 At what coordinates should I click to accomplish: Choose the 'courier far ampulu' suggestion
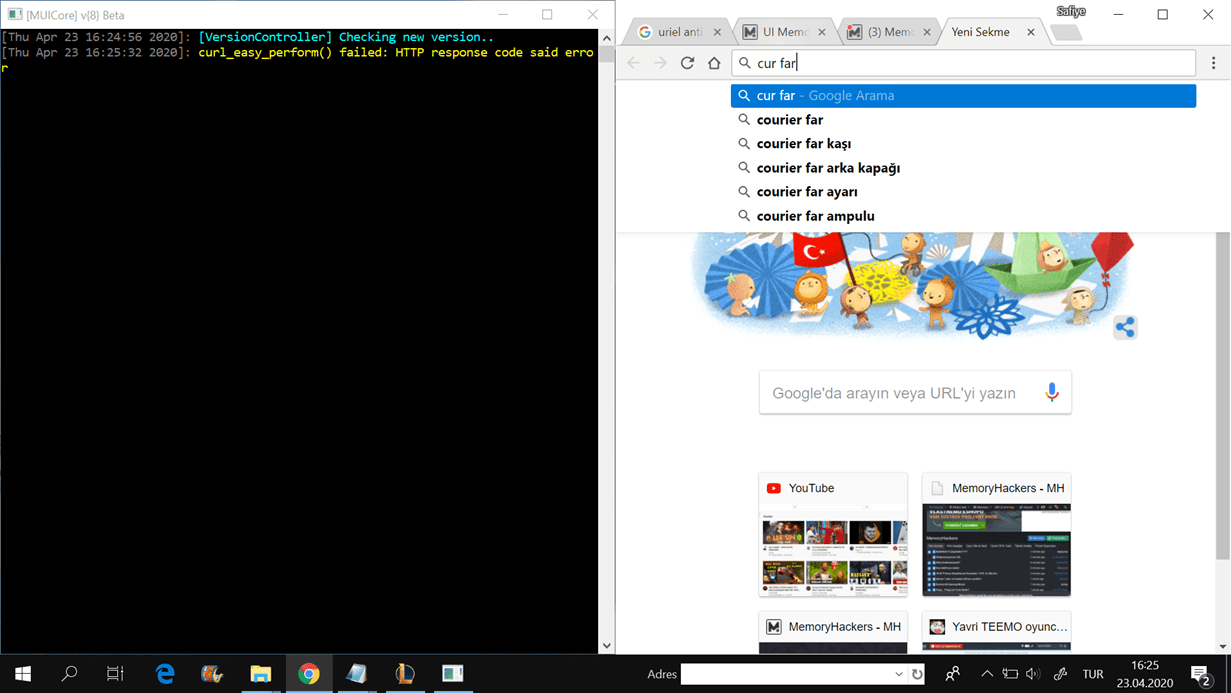click(963, 216)
